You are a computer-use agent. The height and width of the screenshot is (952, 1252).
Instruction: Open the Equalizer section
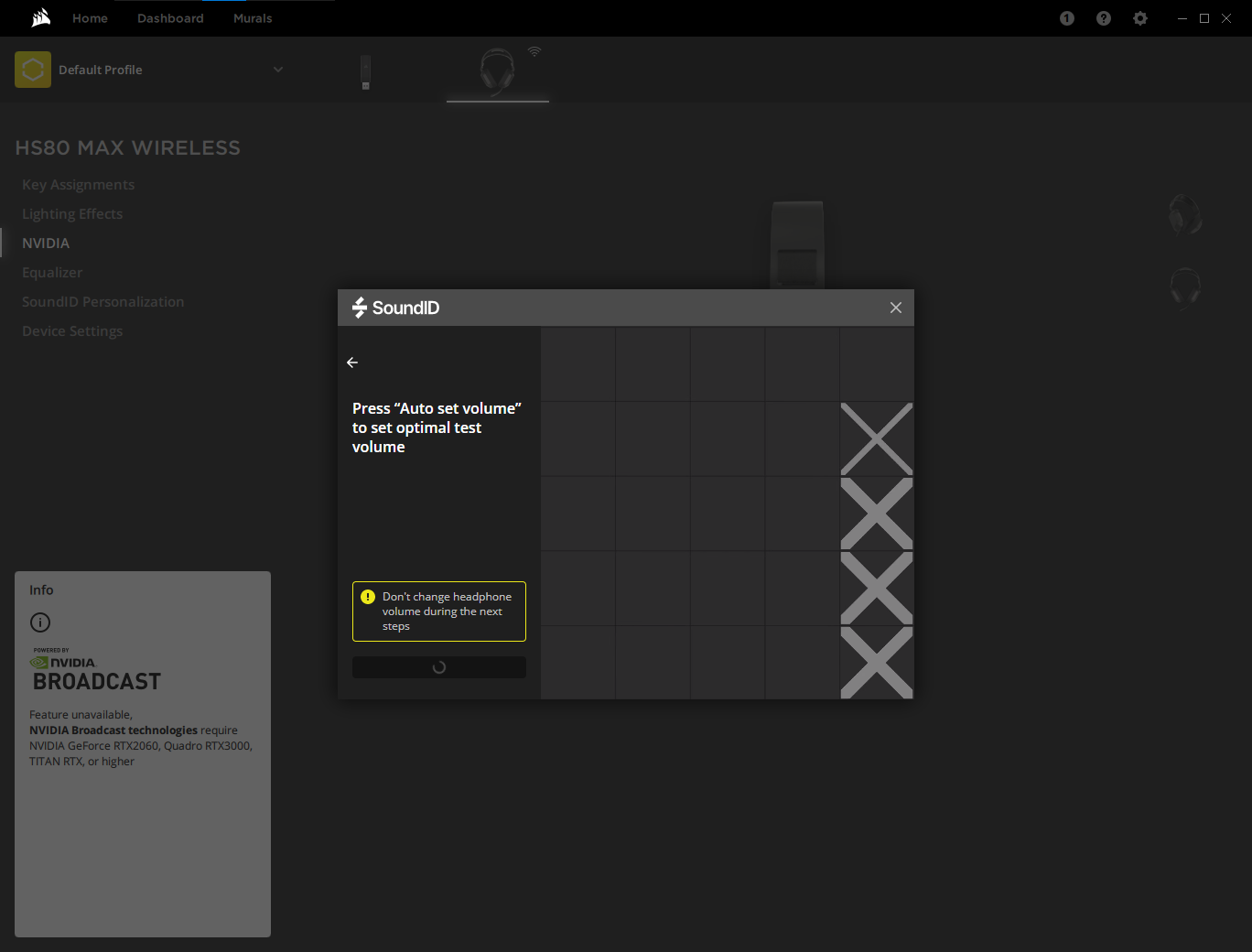pyautogui.click(x=52, y=273)
